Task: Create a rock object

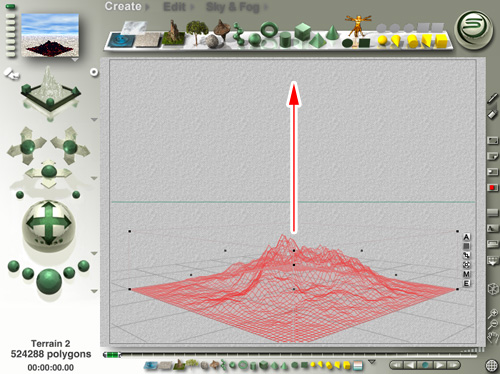Action: click(212, 42)
